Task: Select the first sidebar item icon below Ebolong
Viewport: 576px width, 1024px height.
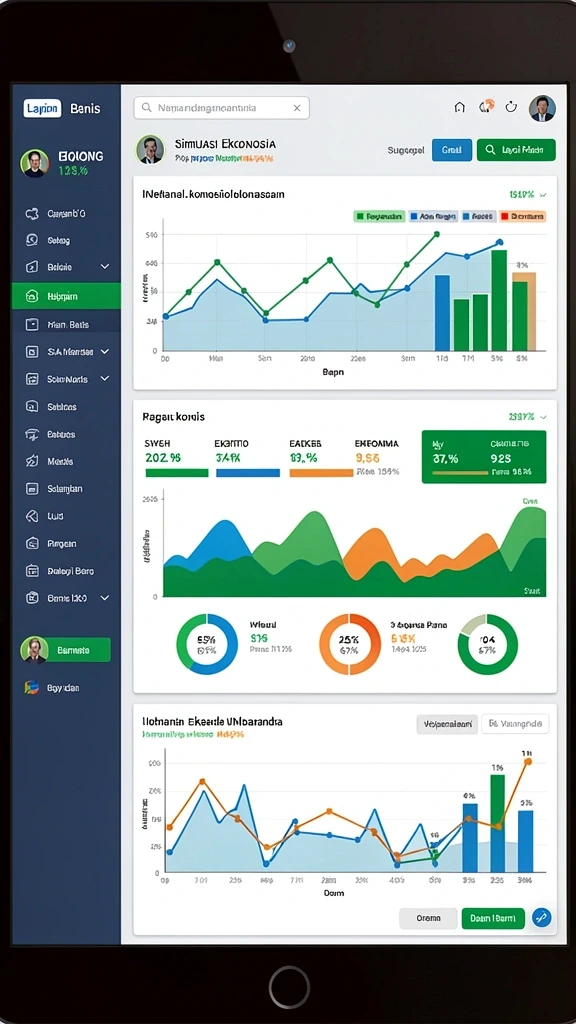Action: tap(31, 214)
